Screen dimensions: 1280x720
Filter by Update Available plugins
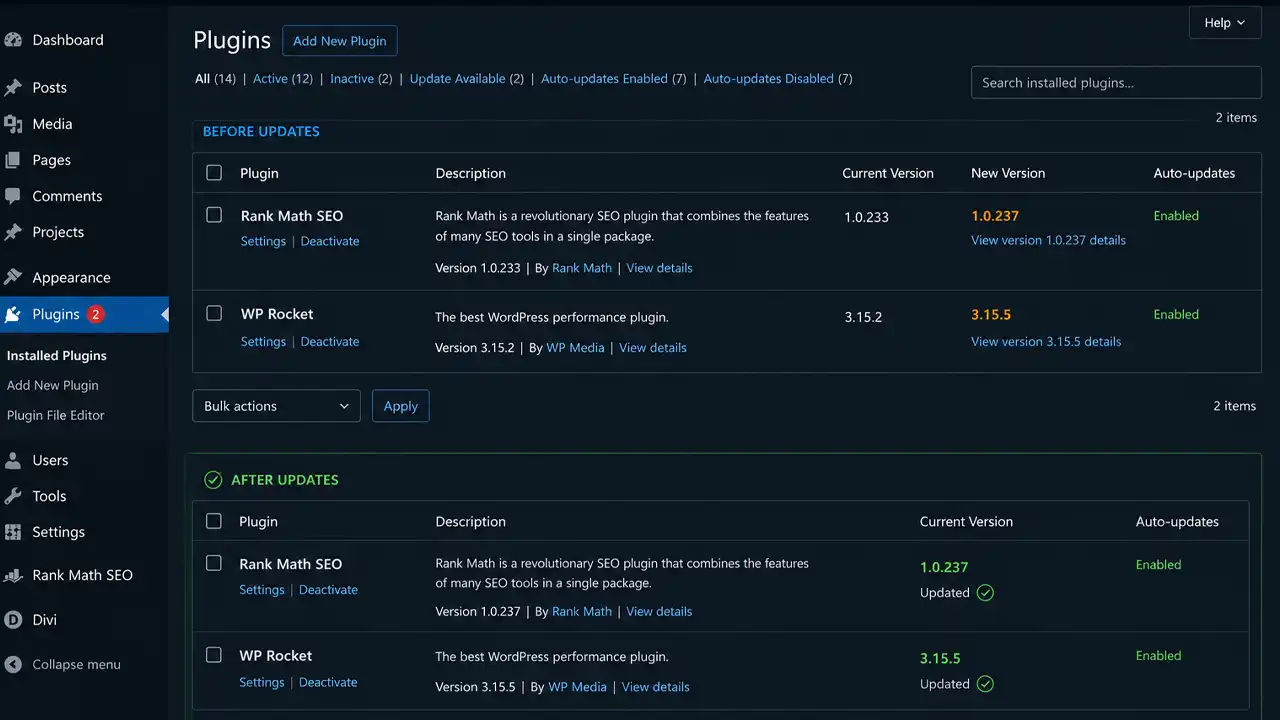click(457, 79)
